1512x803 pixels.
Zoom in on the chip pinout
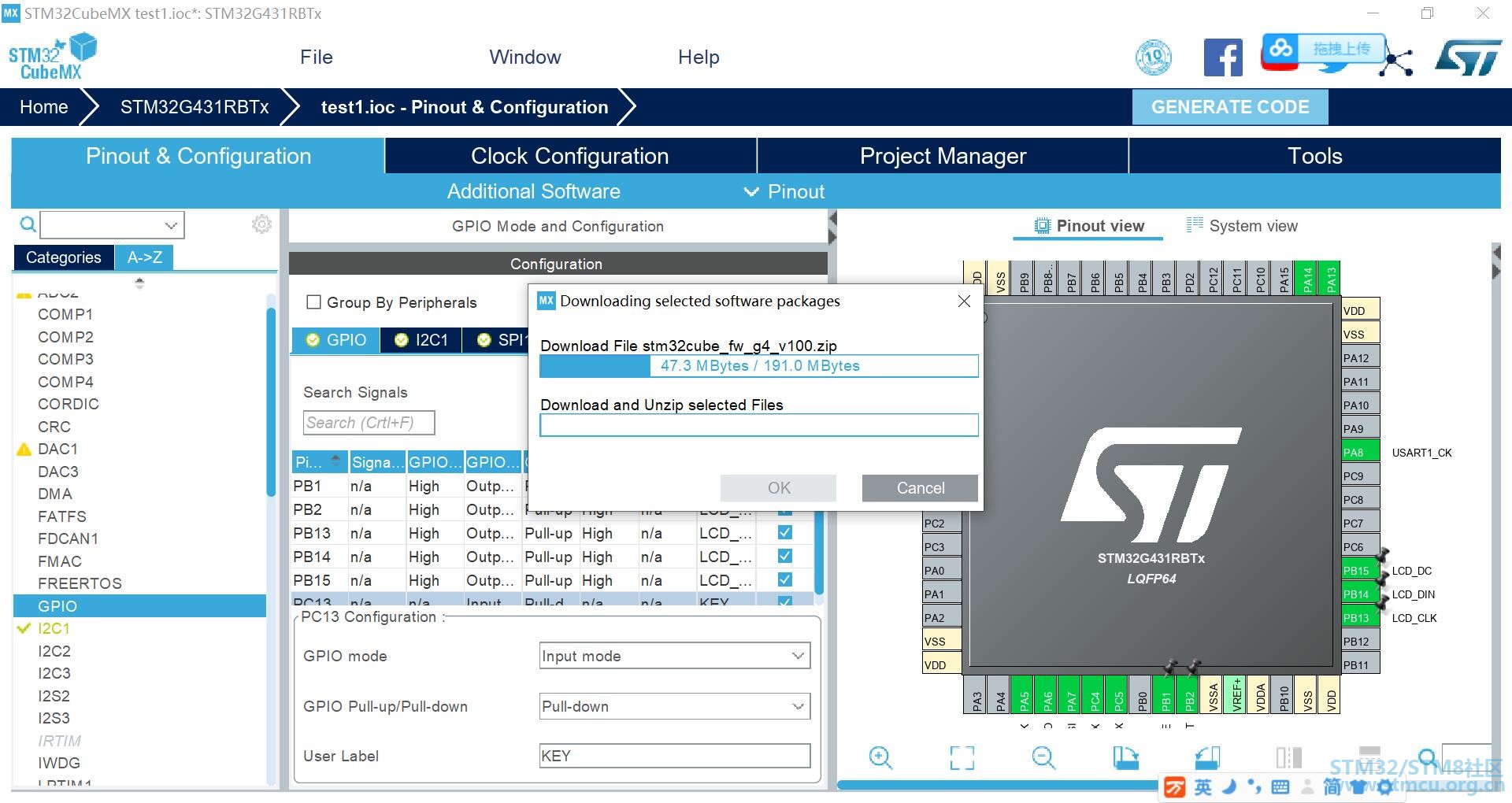click(x=880, y=757)
